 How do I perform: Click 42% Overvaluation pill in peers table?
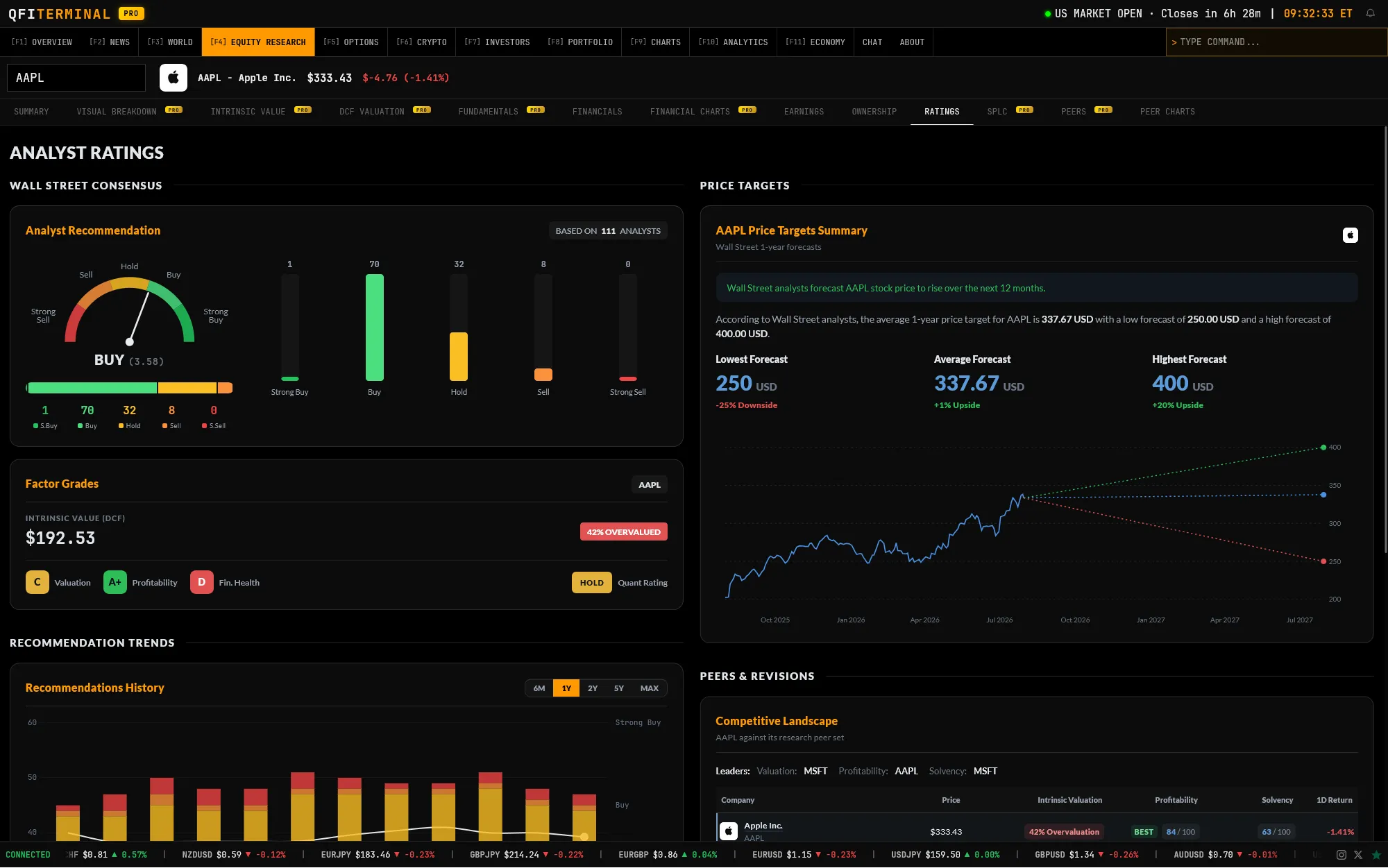pos(1064,831)
